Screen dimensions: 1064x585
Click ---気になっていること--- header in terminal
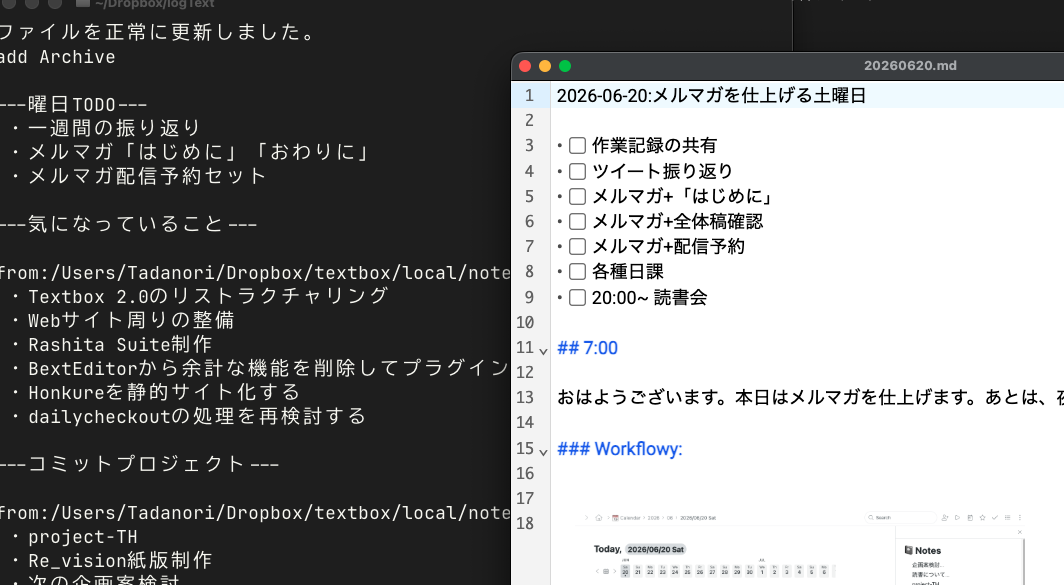pos(128,224)
